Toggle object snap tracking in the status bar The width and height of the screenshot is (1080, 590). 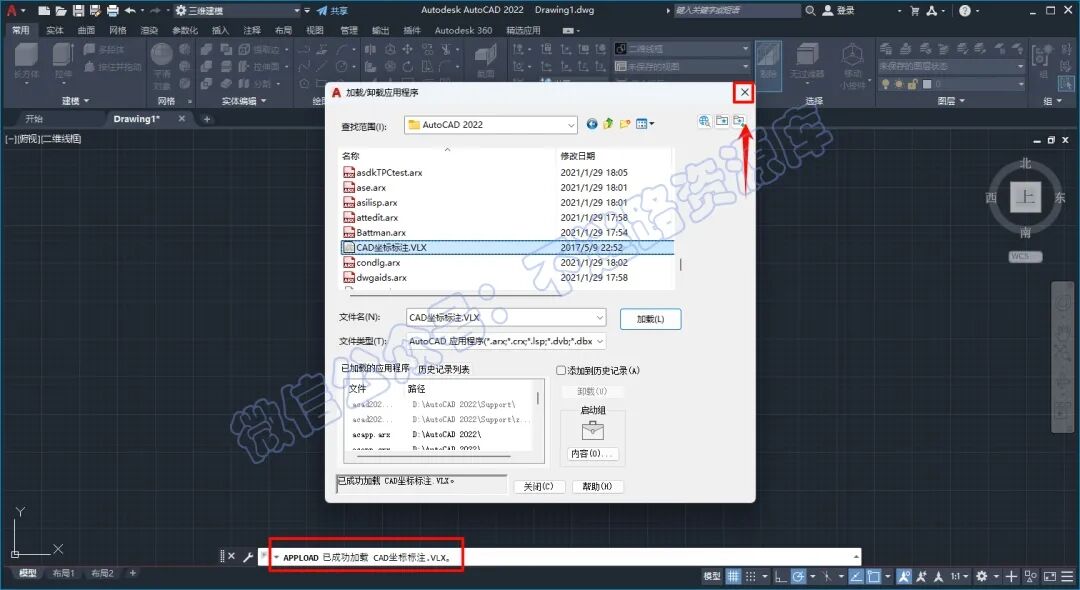click(x=856, y=576)
